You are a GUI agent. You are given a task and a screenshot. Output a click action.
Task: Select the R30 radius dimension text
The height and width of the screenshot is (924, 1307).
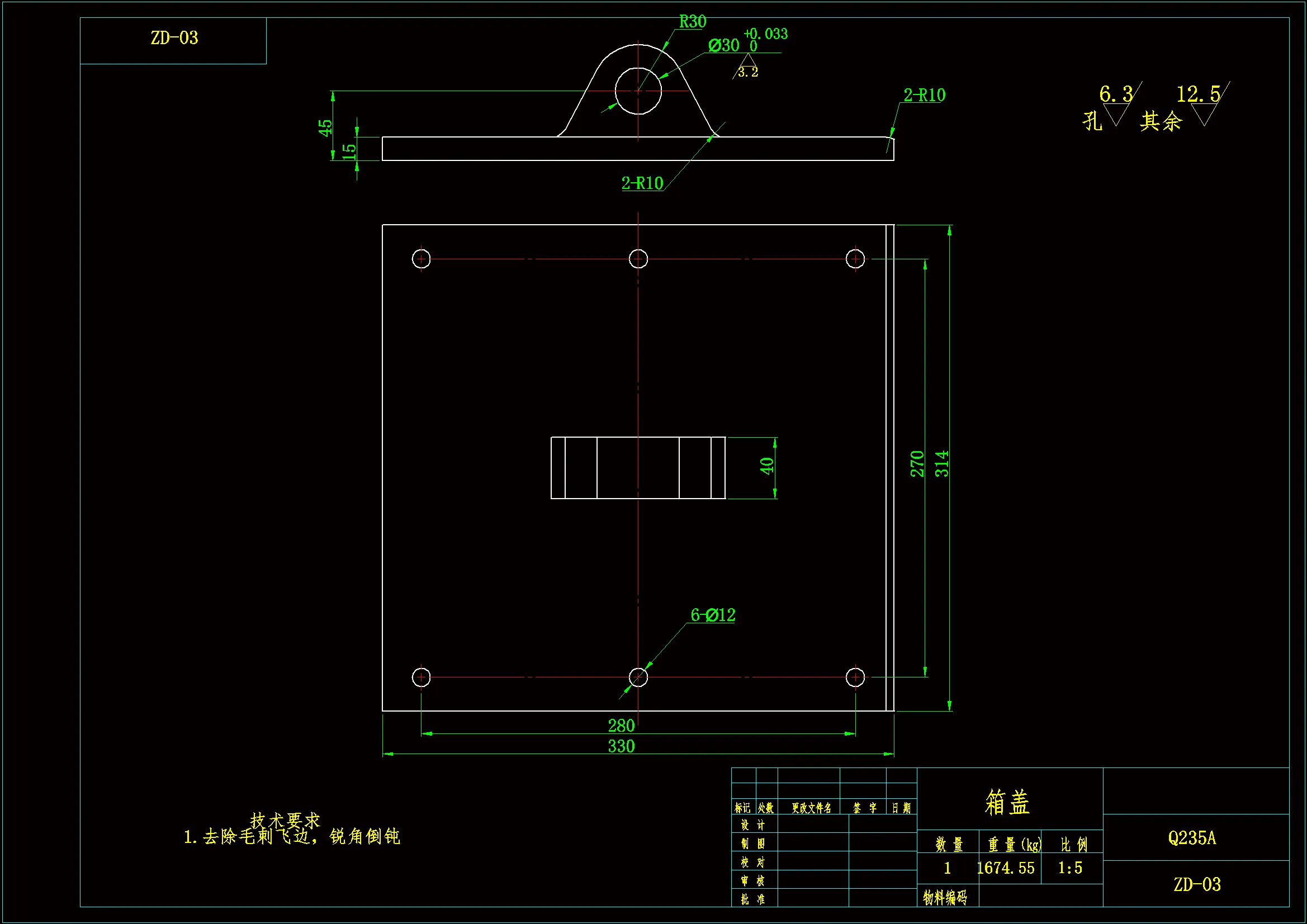pyautogui.click(x=692, y=22)
